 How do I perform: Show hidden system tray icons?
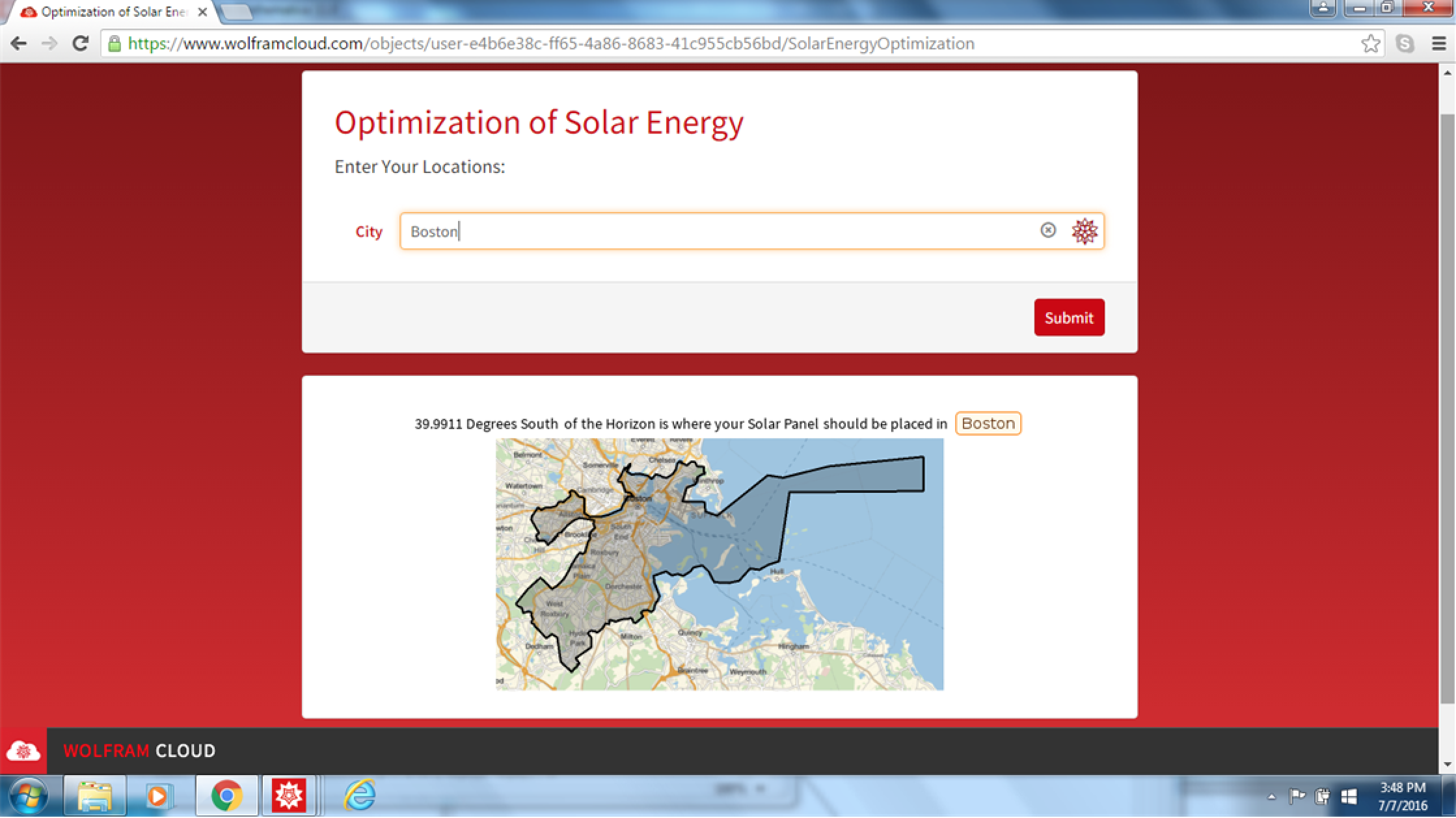coord(1271,797)
